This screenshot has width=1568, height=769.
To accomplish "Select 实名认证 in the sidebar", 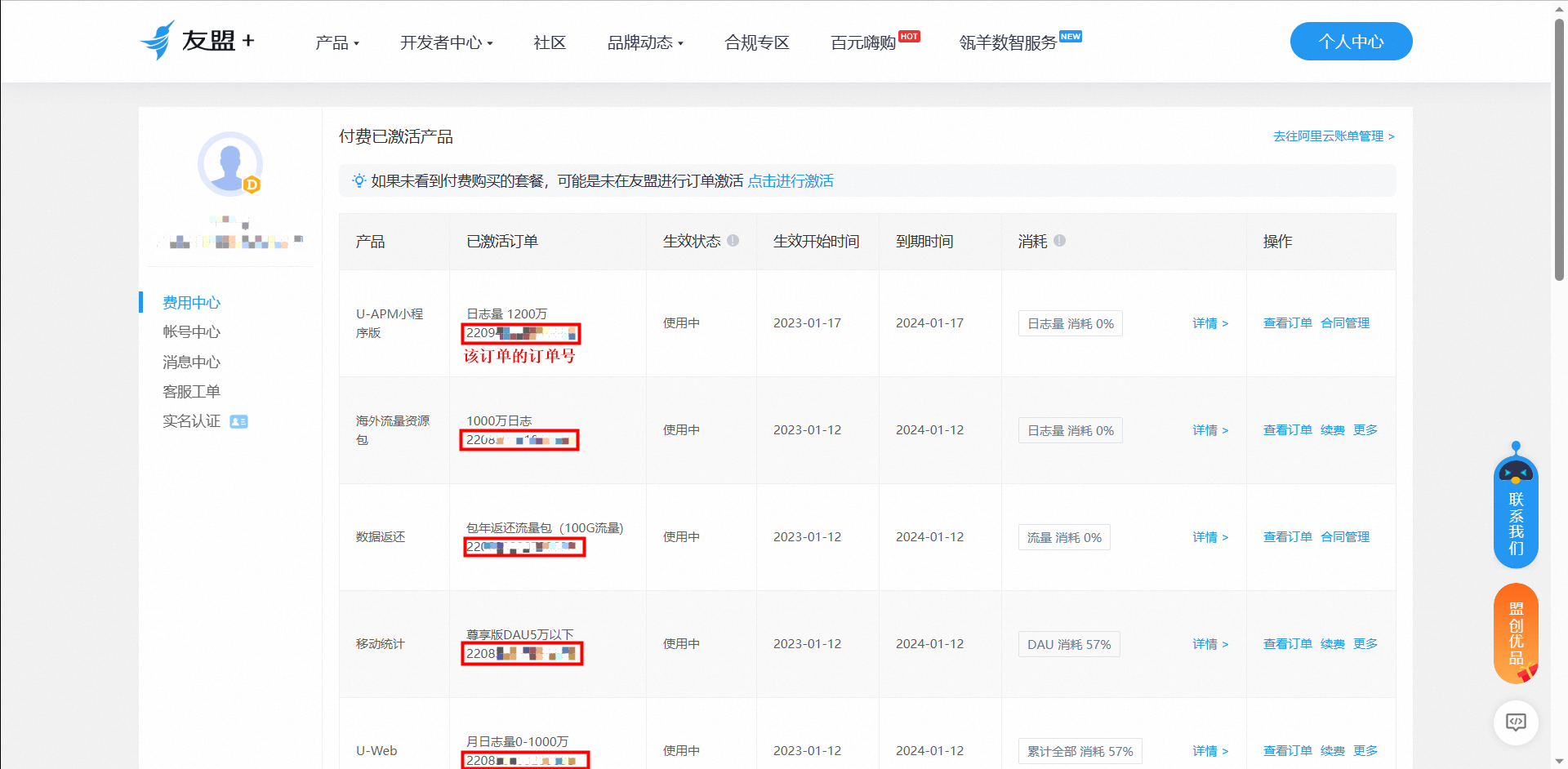I will [x=191, y=421].
